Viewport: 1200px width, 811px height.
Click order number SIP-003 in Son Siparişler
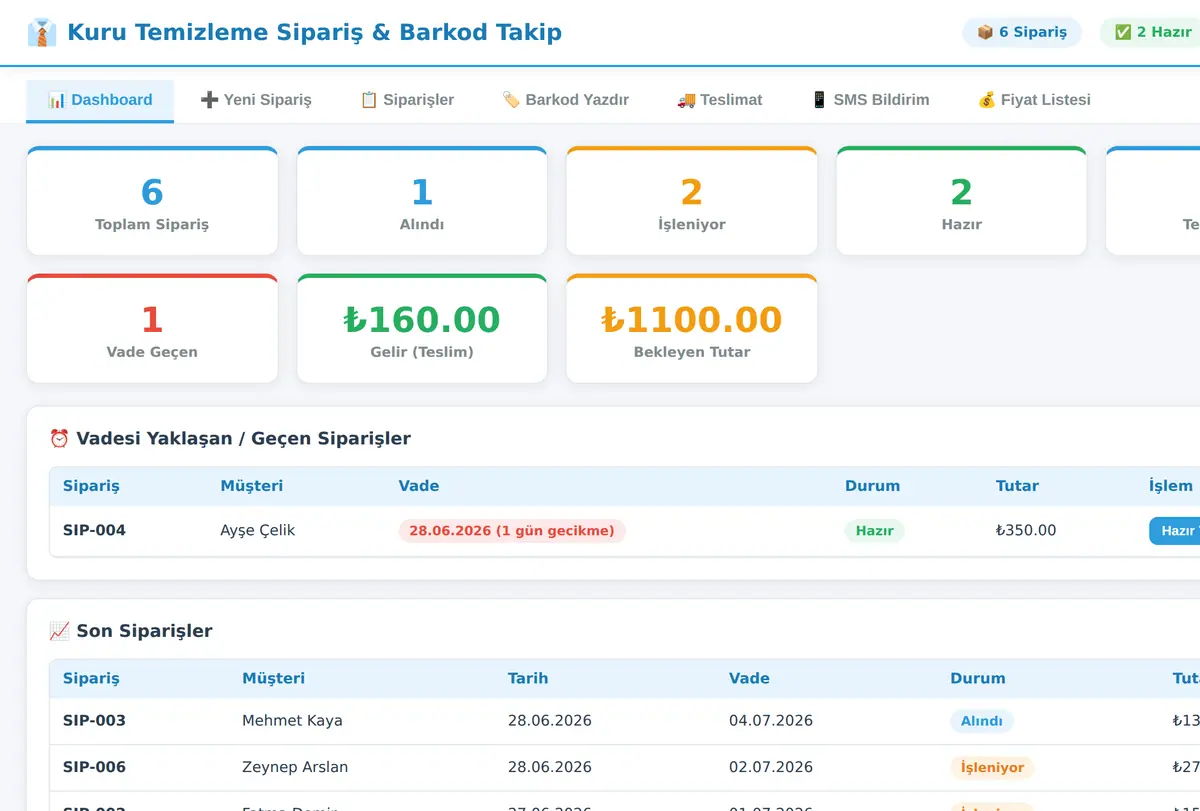pos(94,720)
